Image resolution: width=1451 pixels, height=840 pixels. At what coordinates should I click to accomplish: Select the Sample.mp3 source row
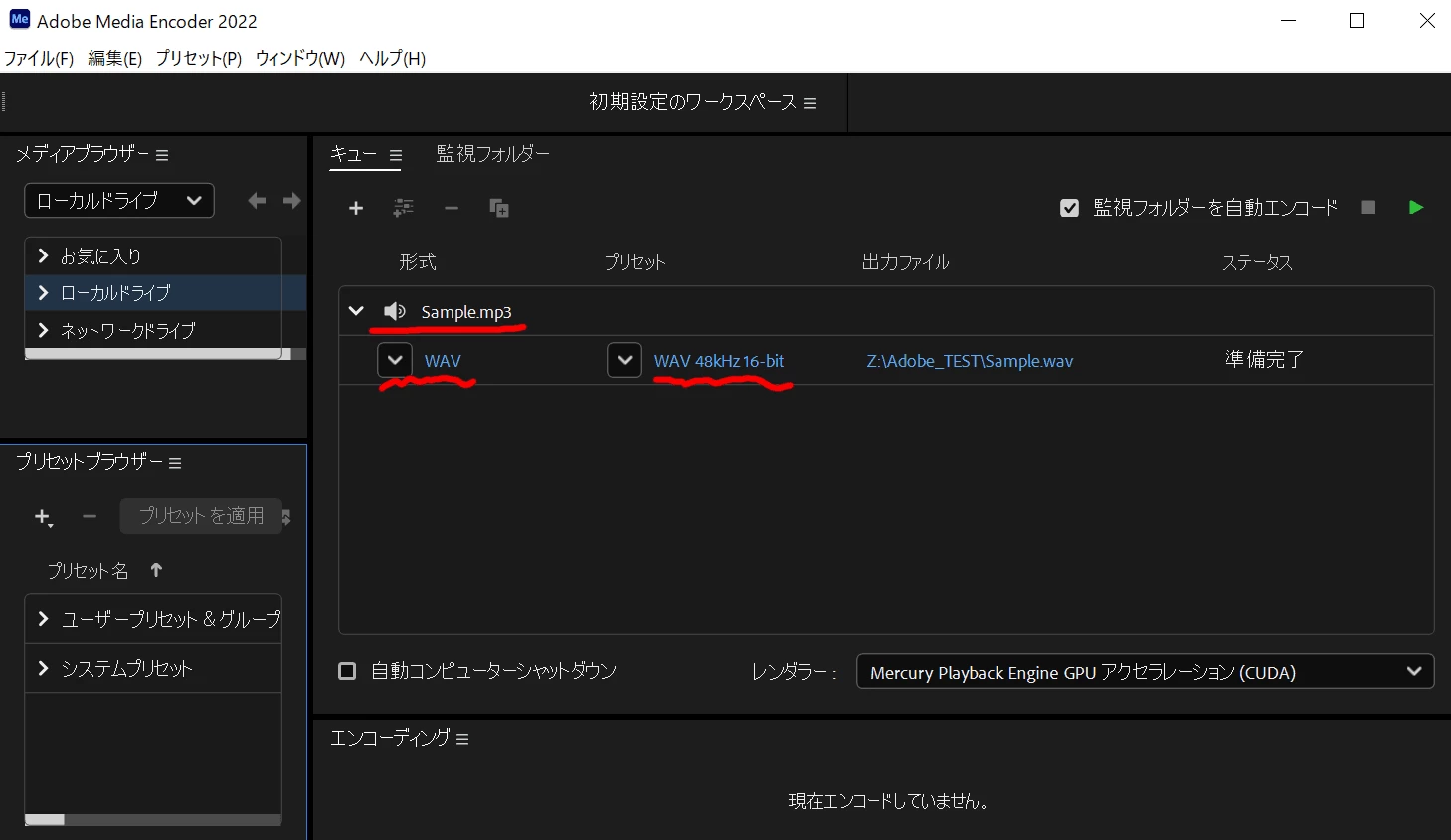[x=886, y=311]
